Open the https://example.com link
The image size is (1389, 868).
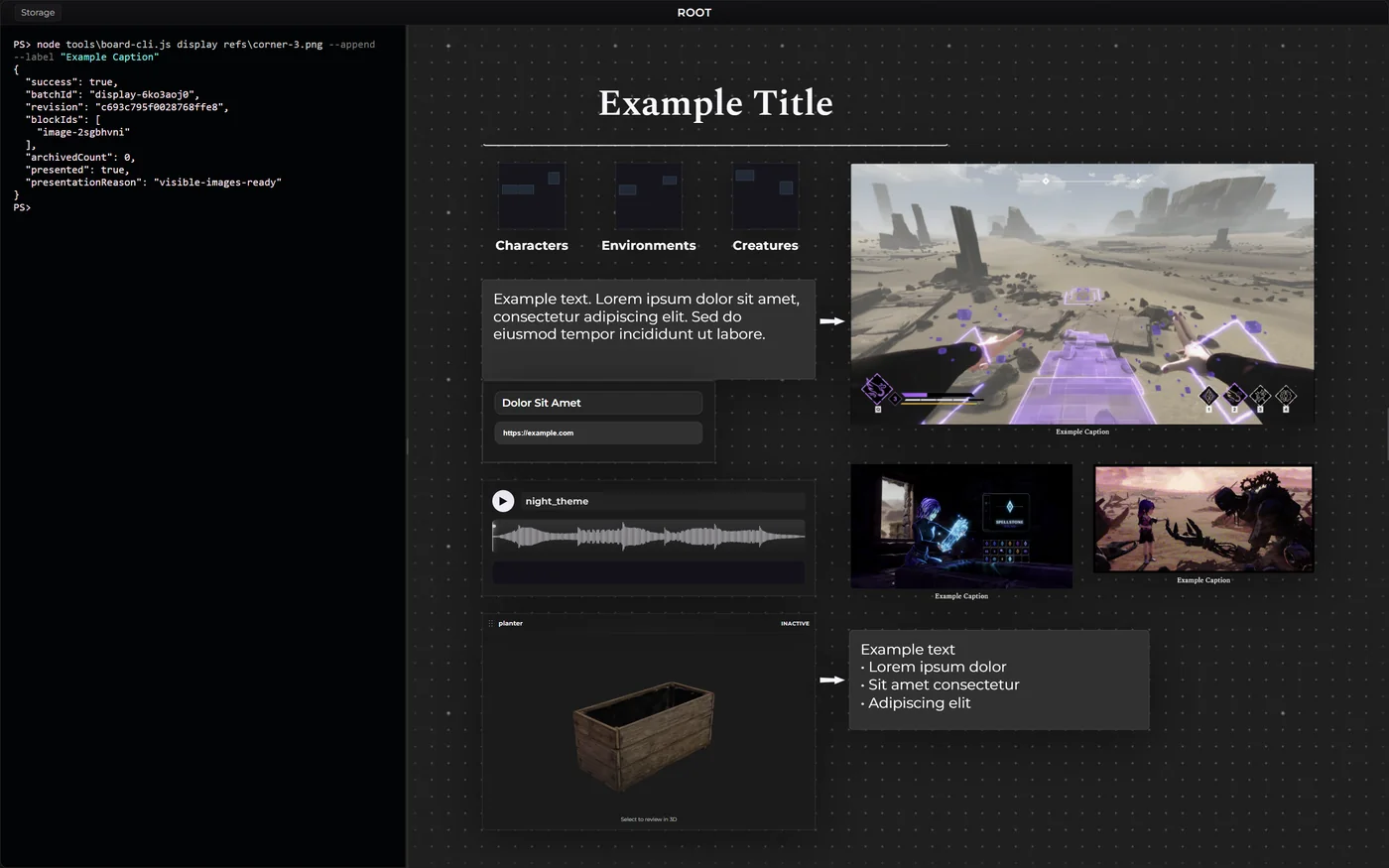click(x=598, y=433)
